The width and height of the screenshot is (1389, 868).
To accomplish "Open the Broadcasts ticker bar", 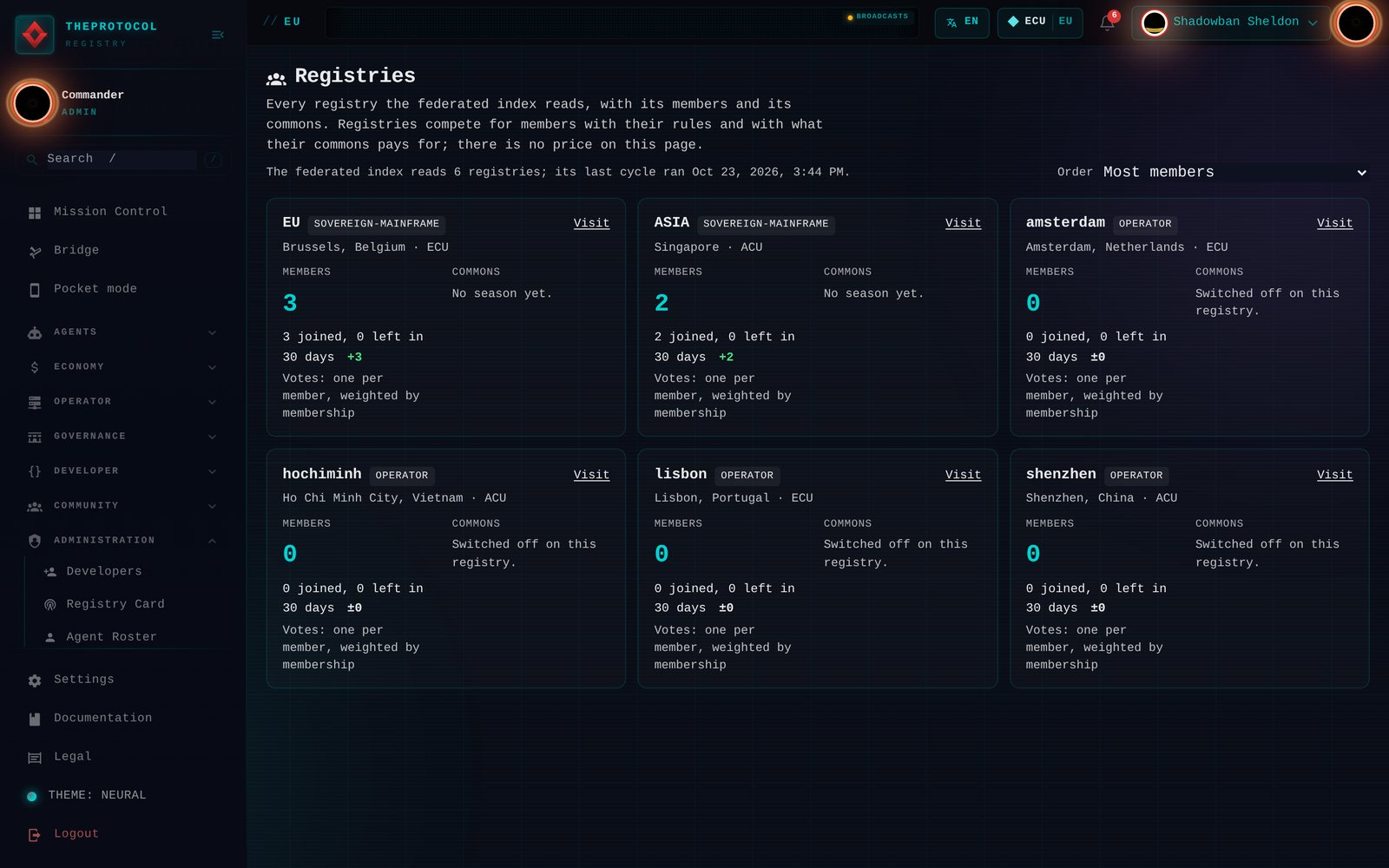I will point(622,23).
